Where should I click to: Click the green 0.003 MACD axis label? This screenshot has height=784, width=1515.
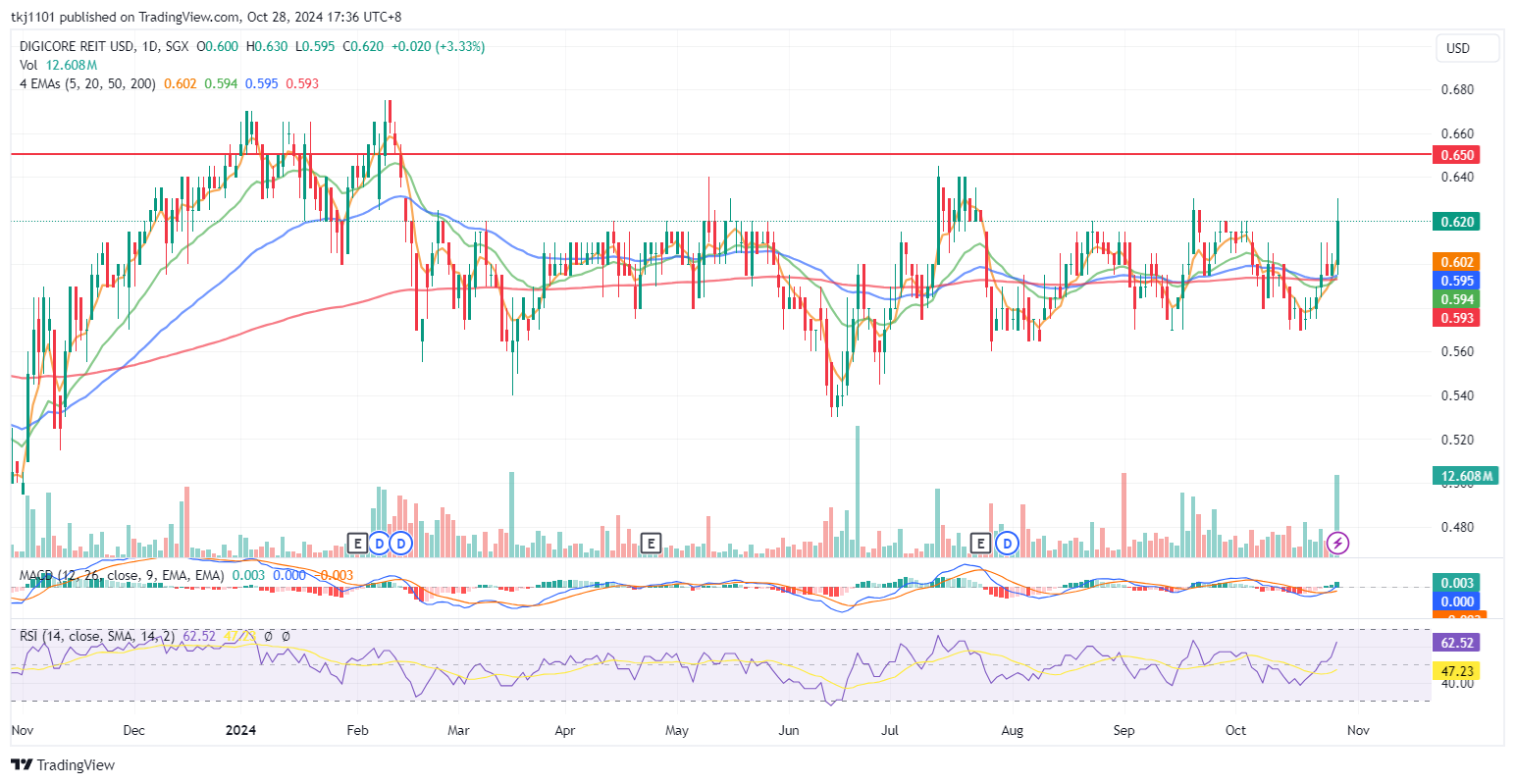pos(1457,583)
